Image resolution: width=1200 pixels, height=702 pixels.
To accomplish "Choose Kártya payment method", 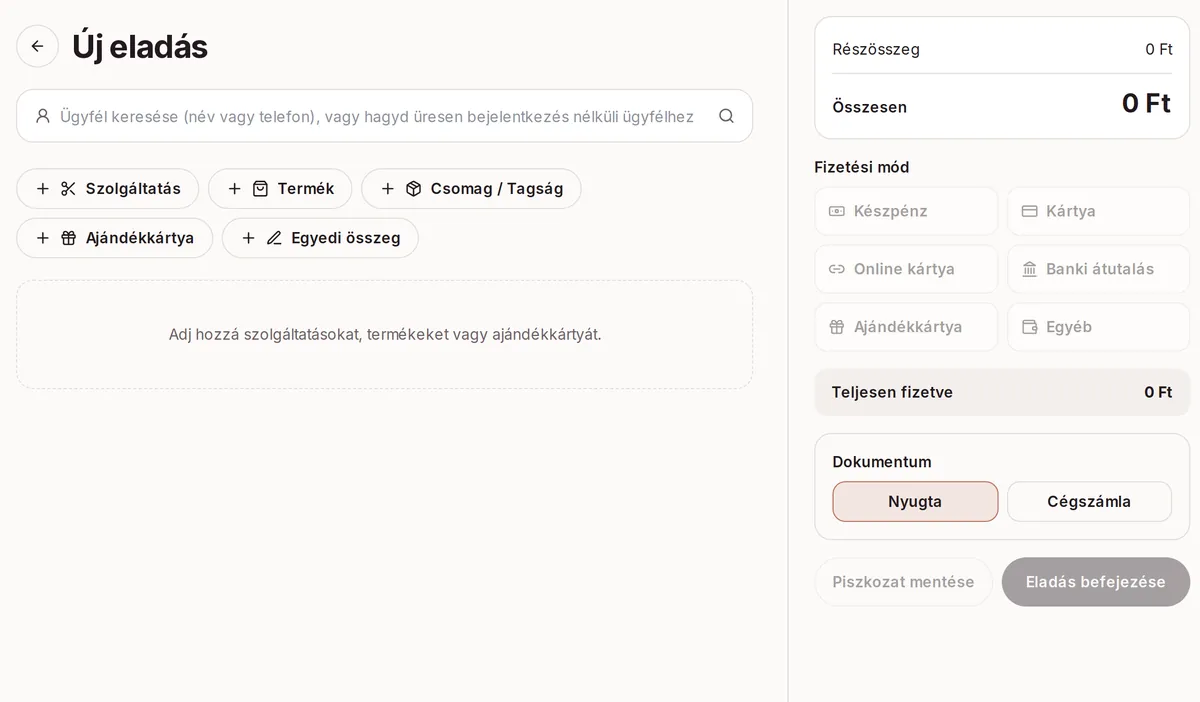I will click(1098, 211).
